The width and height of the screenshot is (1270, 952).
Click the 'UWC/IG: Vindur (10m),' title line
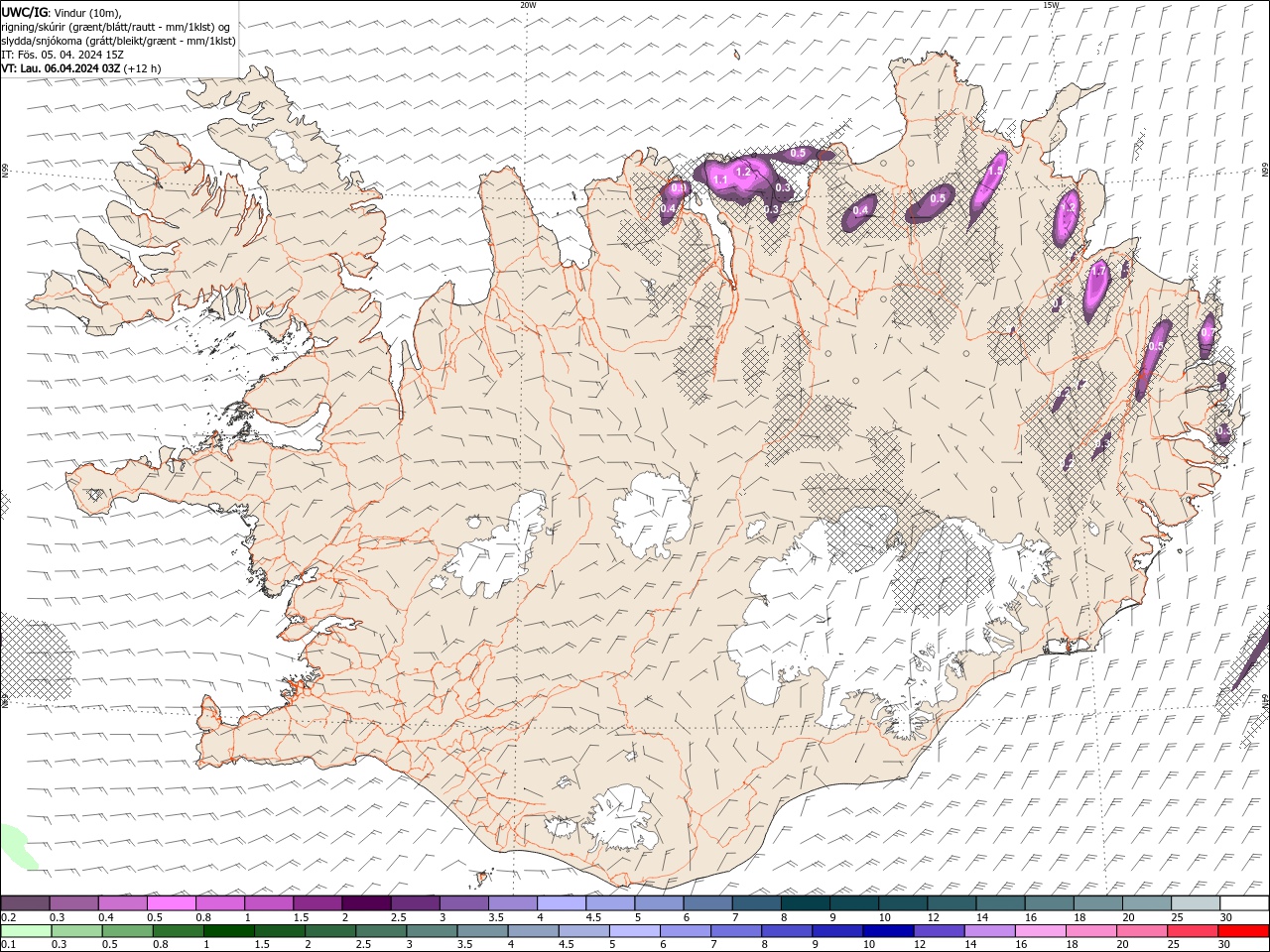61,12
